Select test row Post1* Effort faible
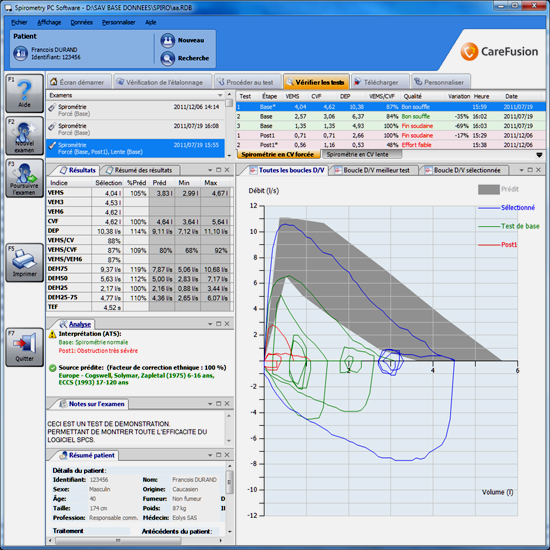The height and width of the screenshot is (550, 550). 390,145
